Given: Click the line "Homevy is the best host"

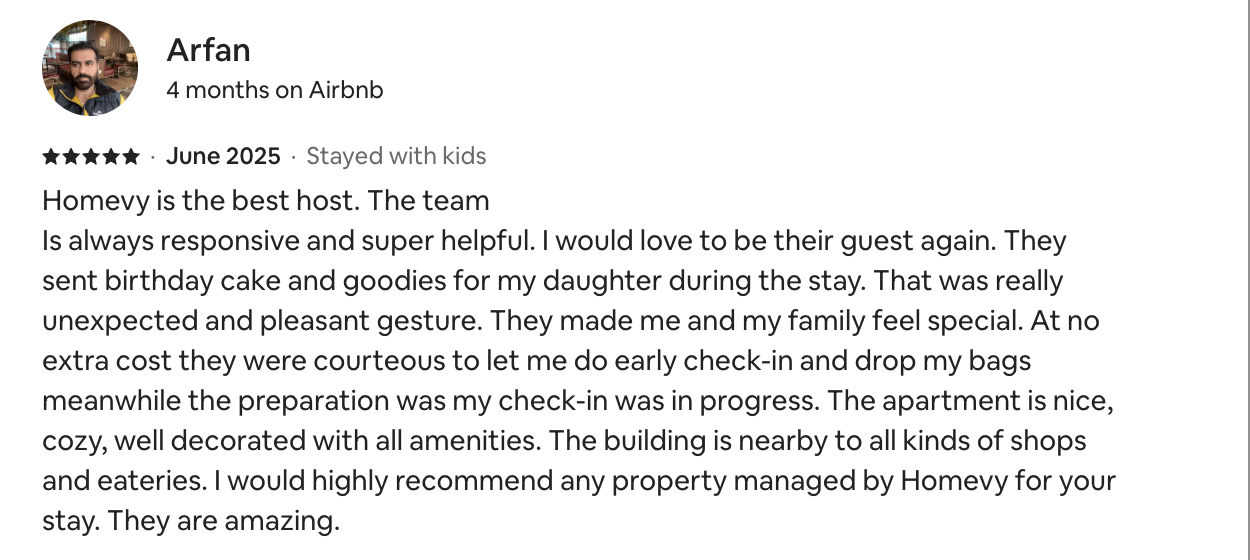Looking at the screenshot, I should (x=198, y=201).
